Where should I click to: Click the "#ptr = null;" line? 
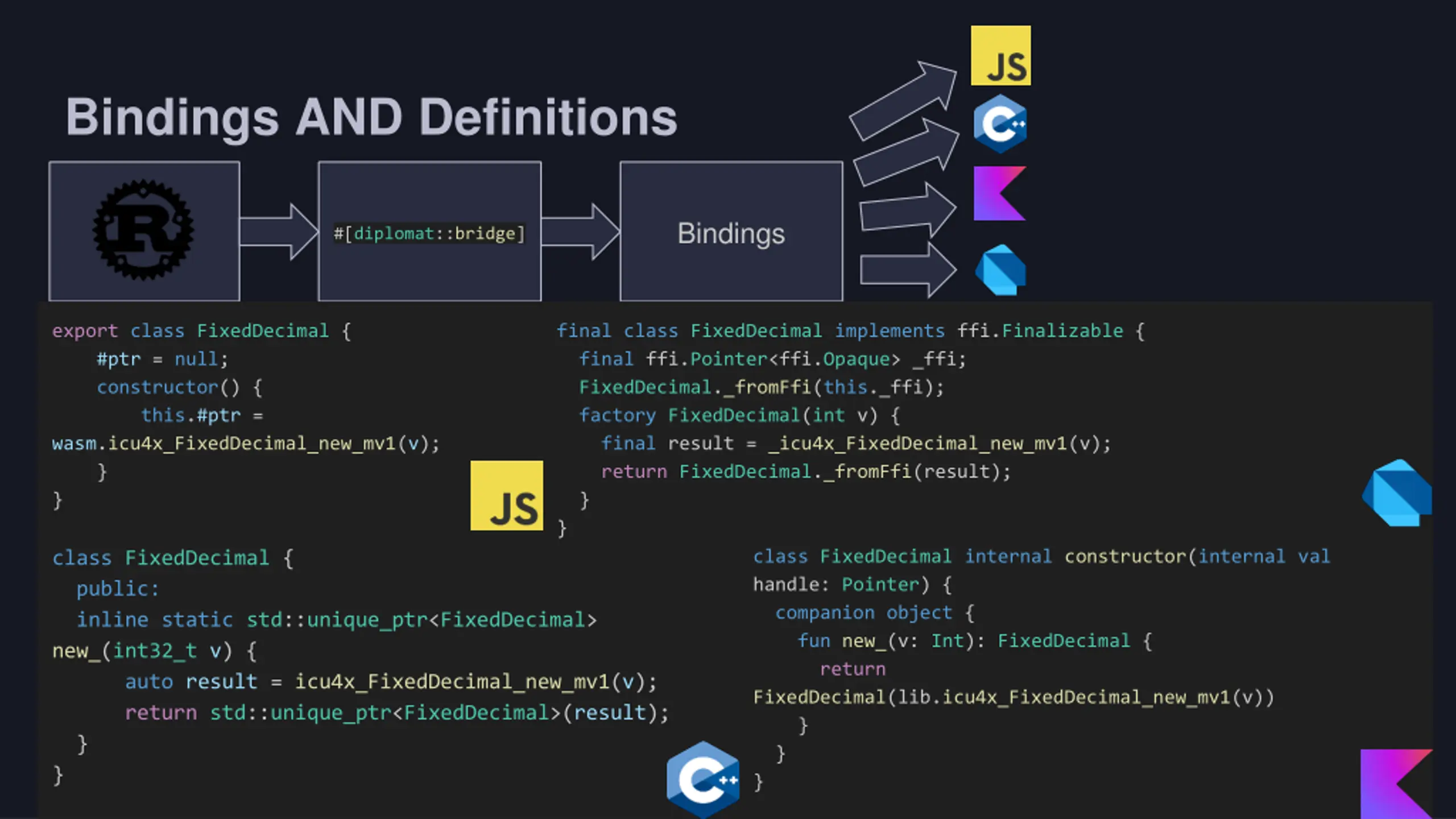click(163, 359)
